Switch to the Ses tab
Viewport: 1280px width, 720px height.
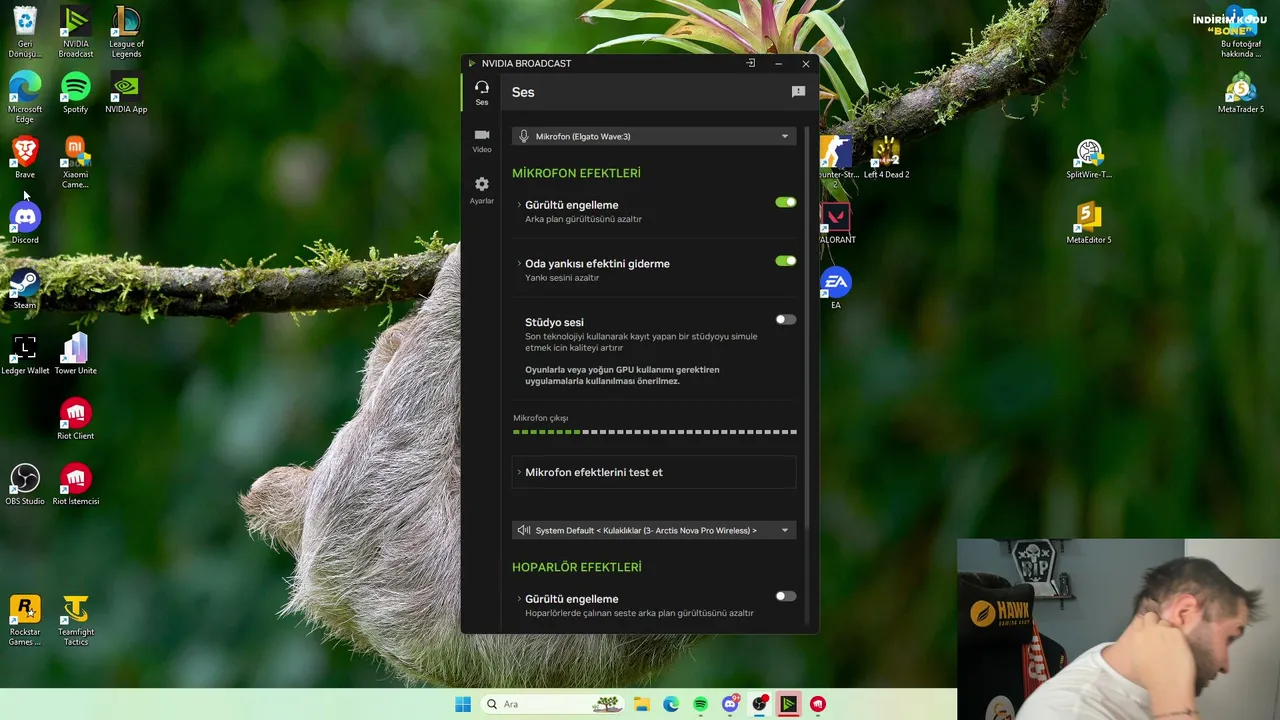click(482, 93)
